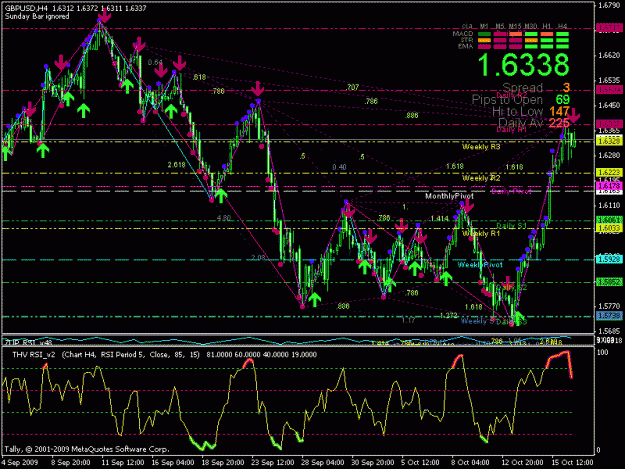
Task: Click the up arrow at the 12 Oct low
Action: pos(519,318)
